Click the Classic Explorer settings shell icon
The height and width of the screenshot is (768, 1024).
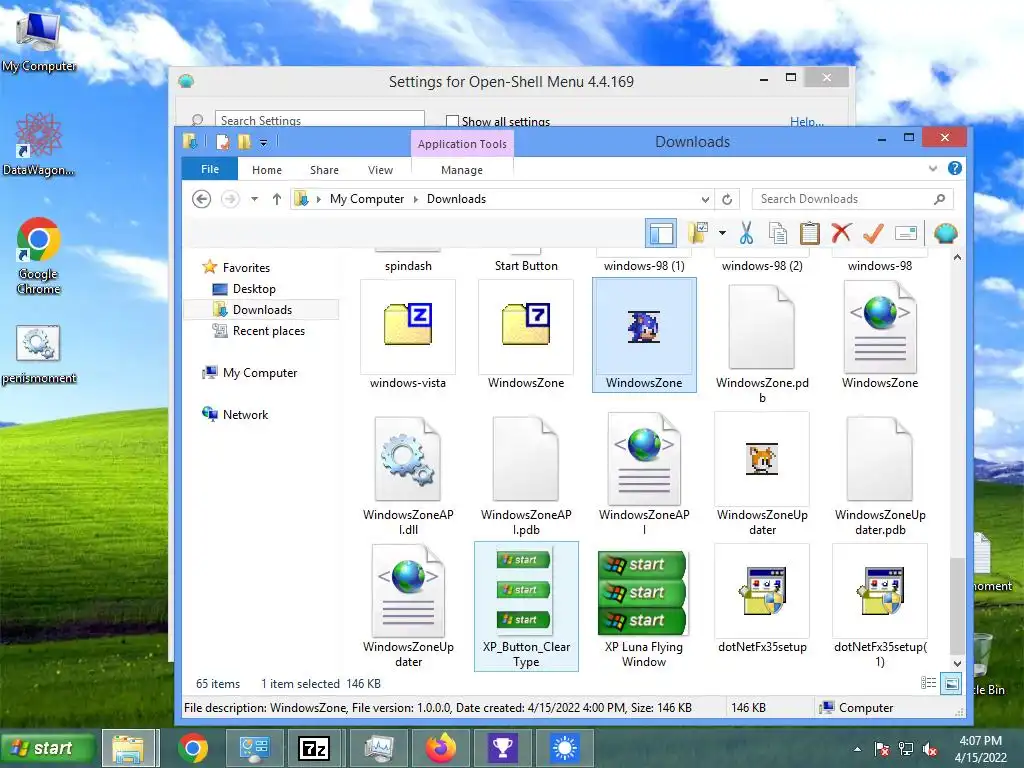945,233
